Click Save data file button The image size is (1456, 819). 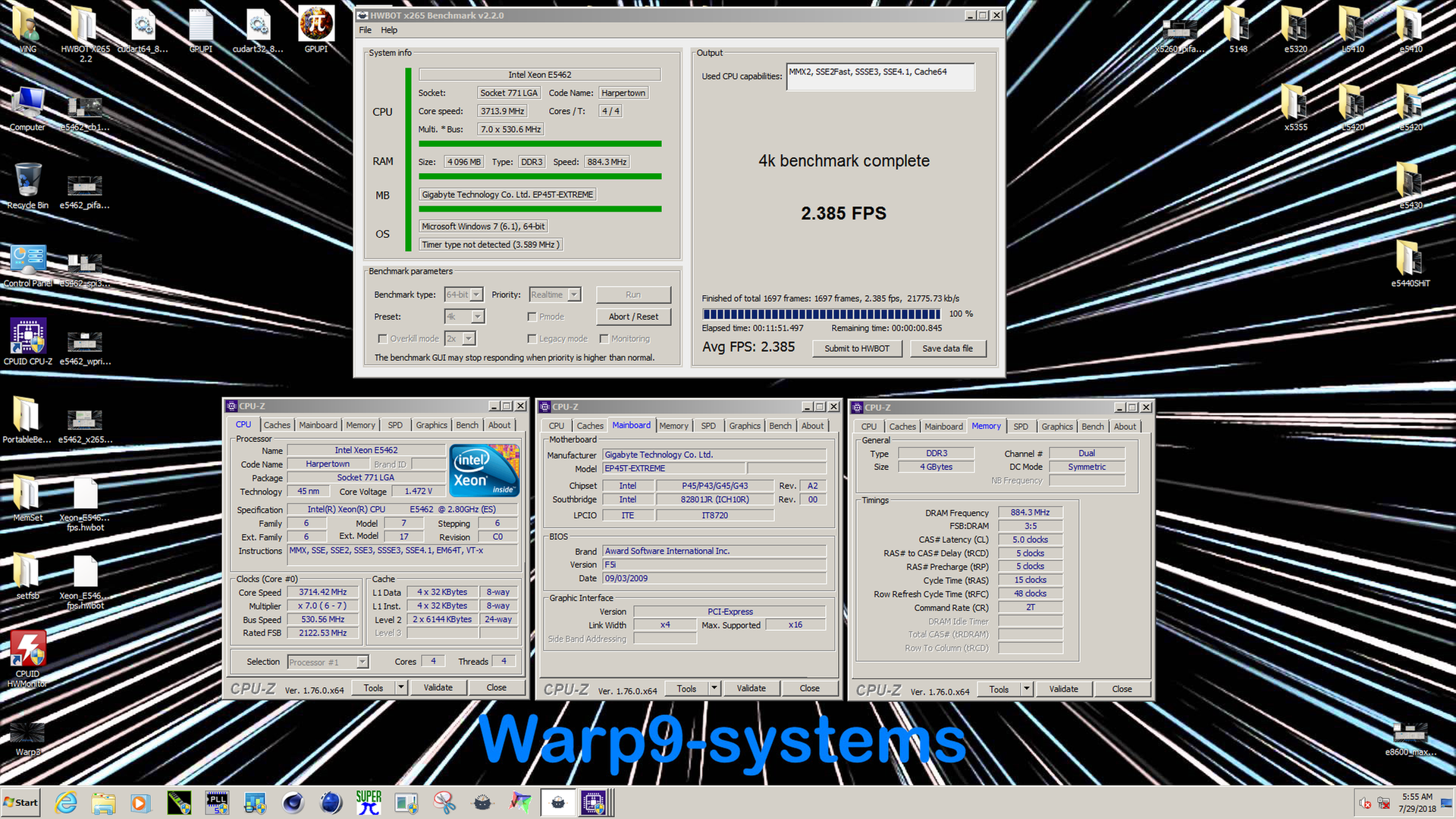click(947, 349)
